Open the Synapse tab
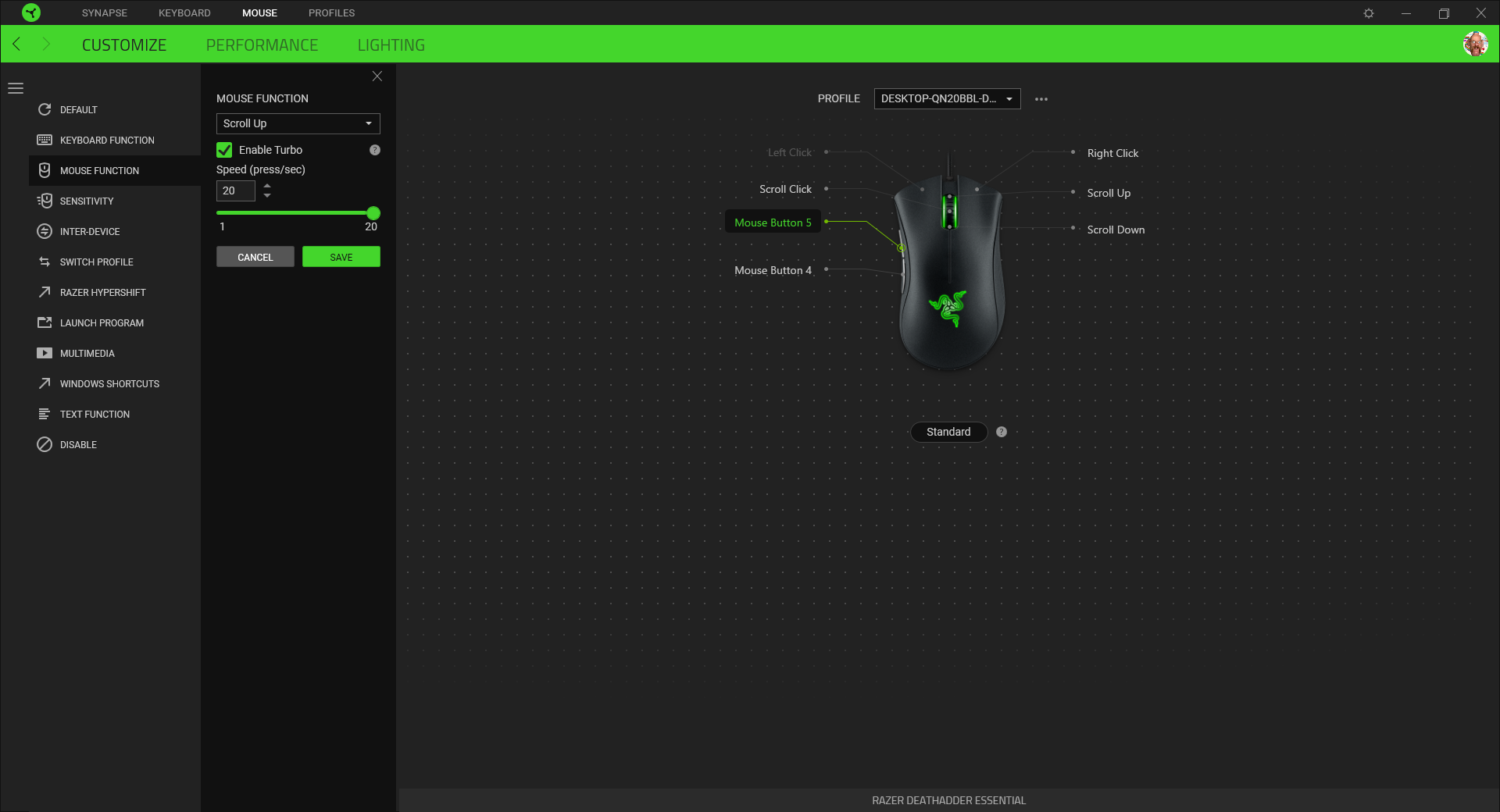This screenshot has height=812, width=1500. pos(105,13)
